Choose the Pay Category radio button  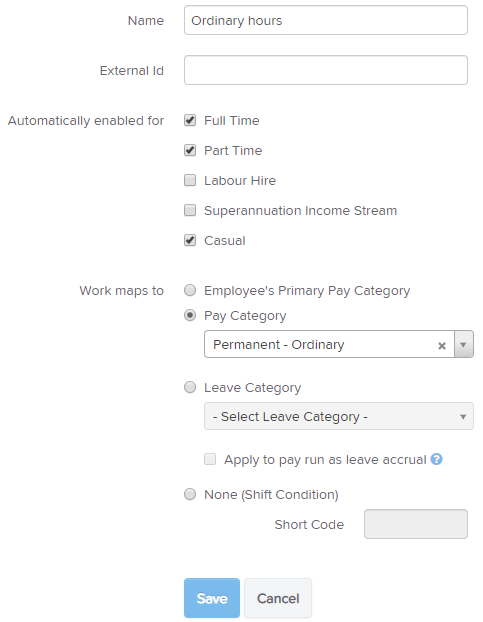pos(190,315)
